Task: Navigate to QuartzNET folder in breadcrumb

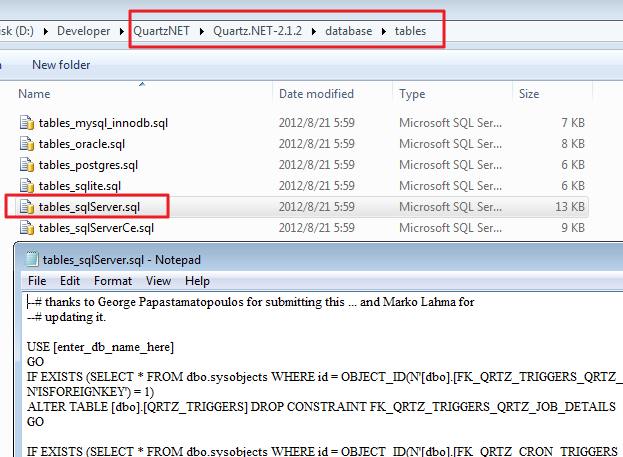Action: point(161,31)
